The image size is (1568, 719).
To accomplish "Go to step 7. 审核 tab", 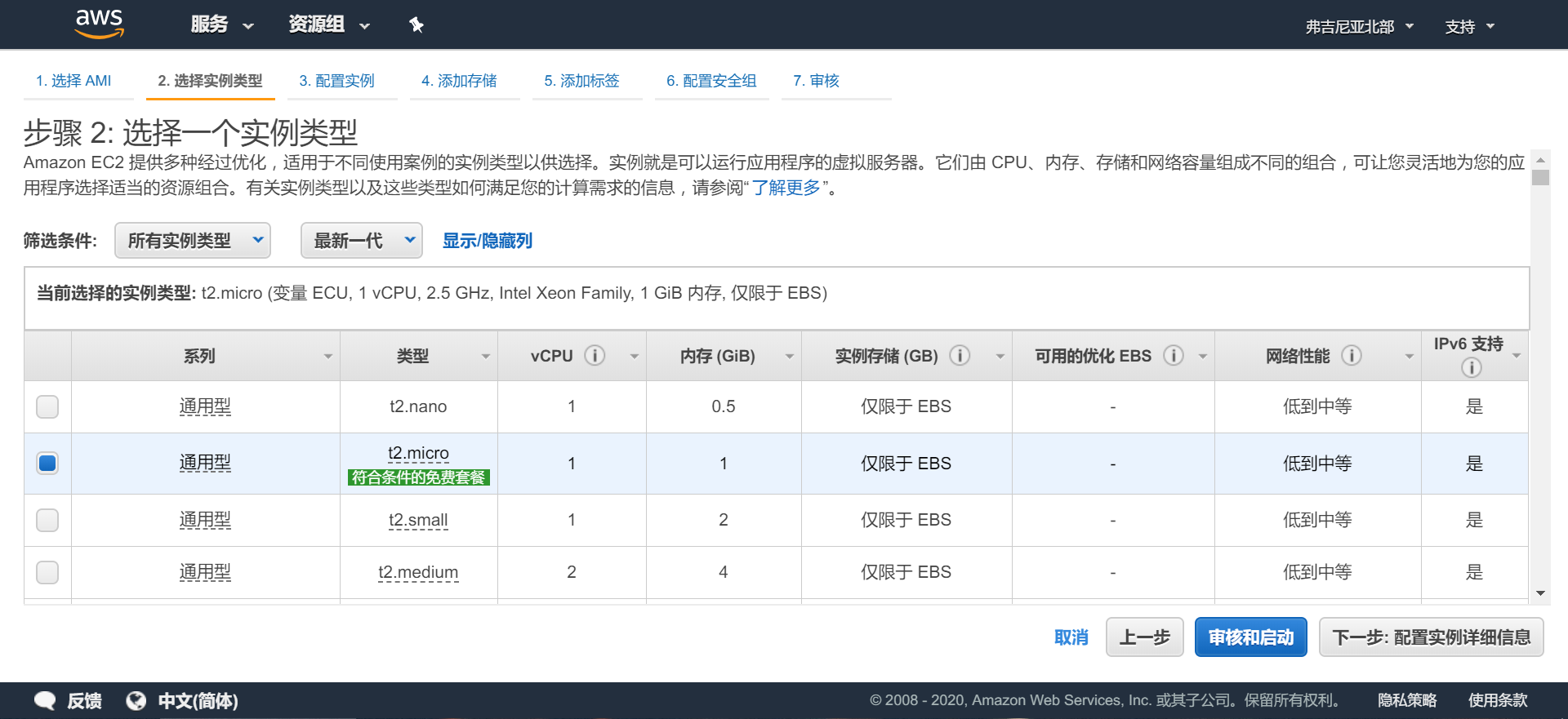I will tap(816, 81).
